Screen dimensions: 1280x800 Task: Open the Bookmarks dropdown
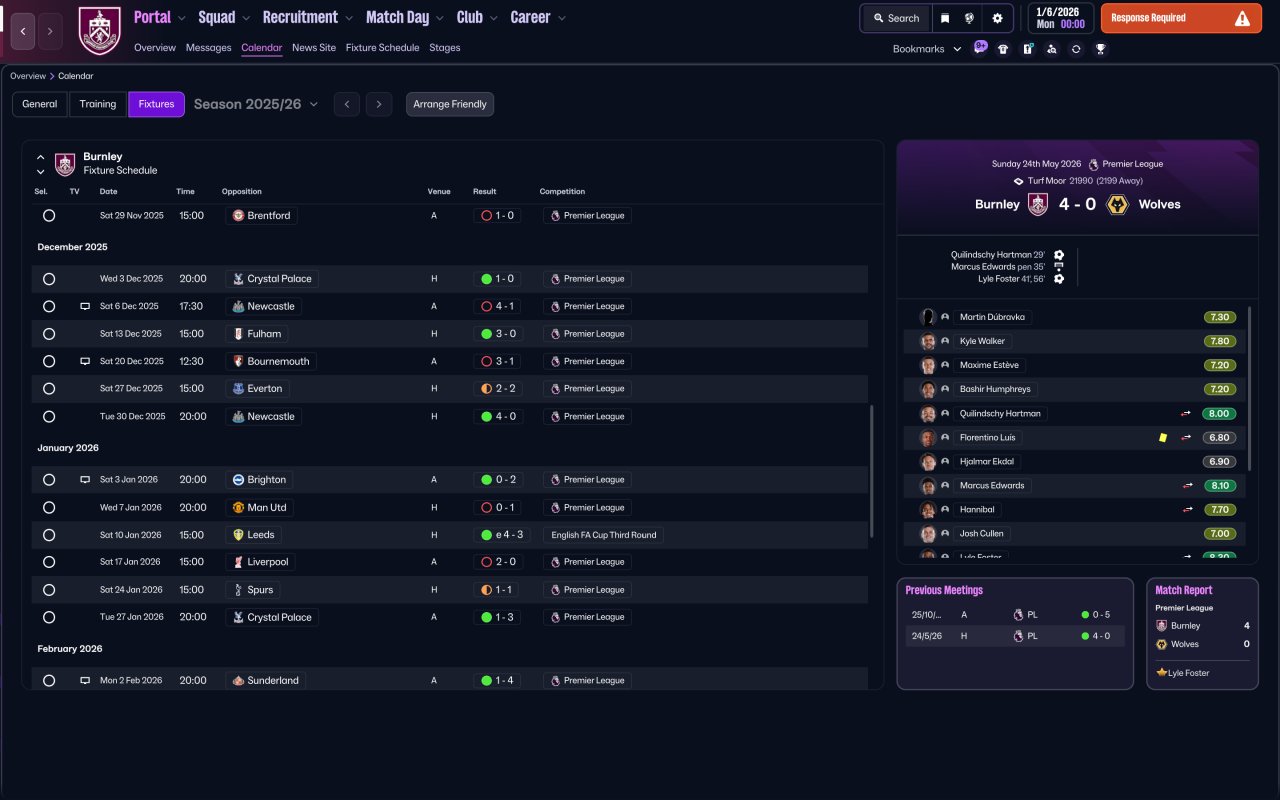pyautogui.click(x=927, y=49)
